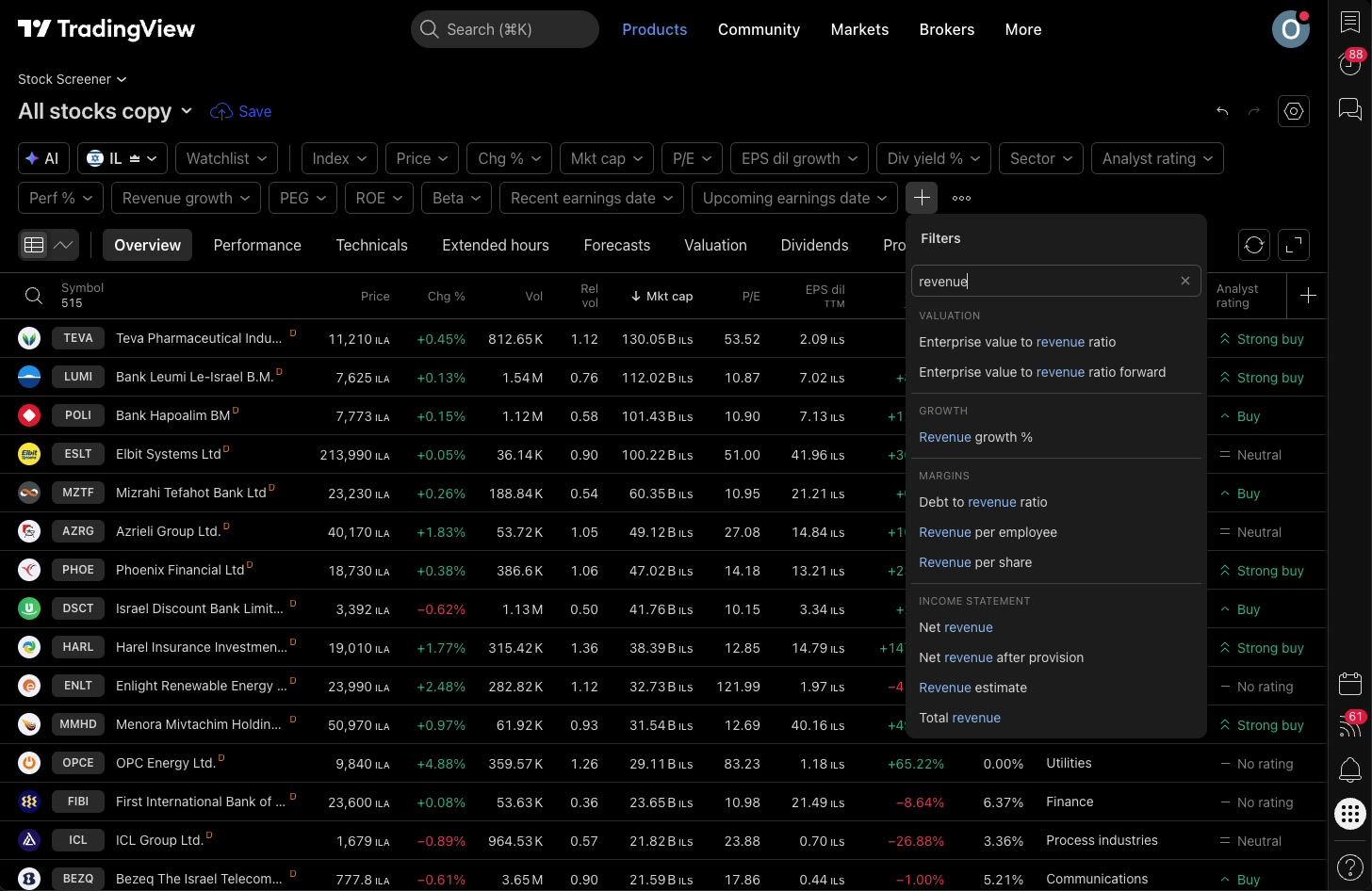
Task: Open screener settings hexagon icon
Action: tap(1294, 111)
